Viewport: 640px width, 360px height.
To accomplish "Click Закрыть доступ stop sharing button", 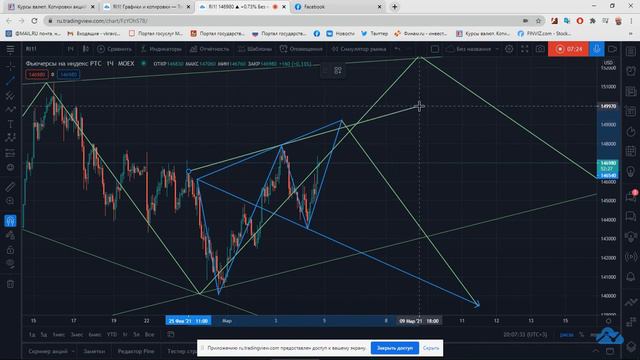I will [395, 348].
